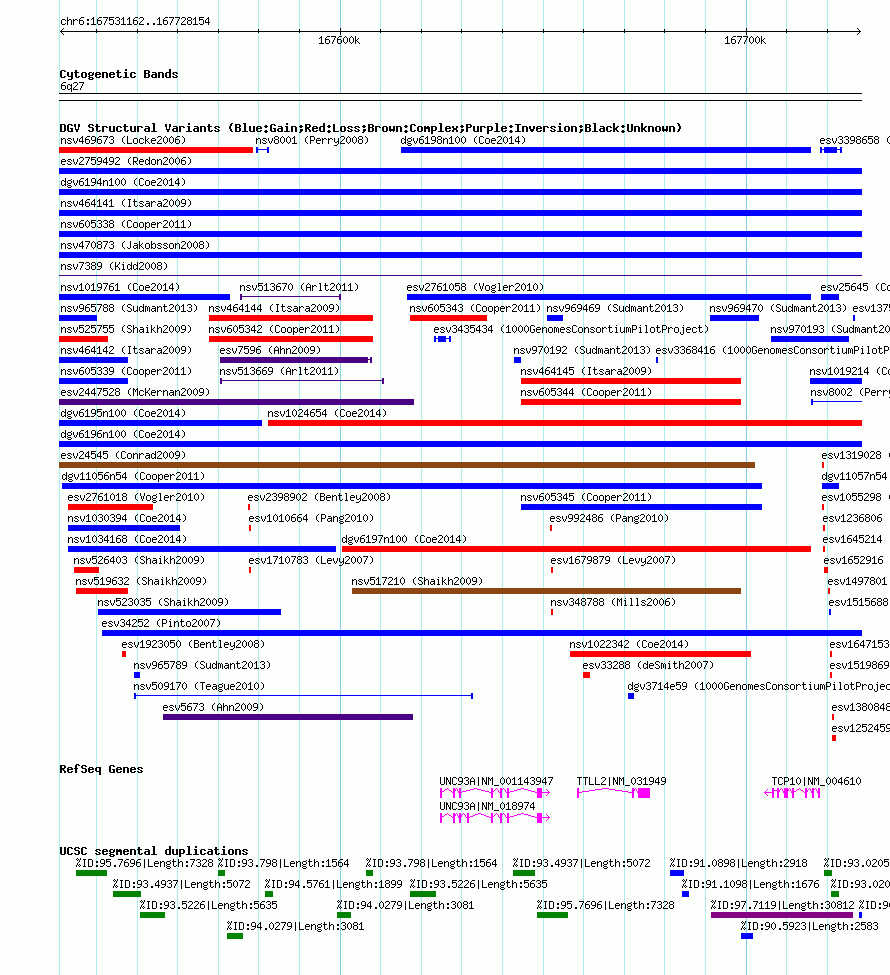890x975 pixels.
Task: Click esv2761018 (Vogler2010) label
Action: (136, 497)
